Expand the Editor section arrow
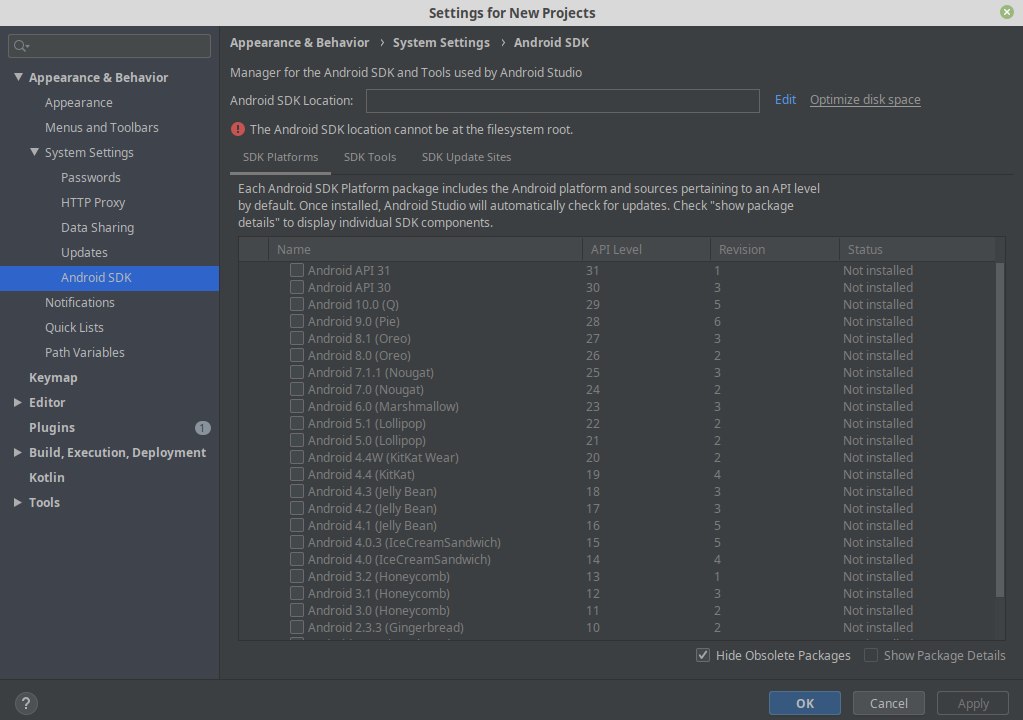 [x=18, y=402]
